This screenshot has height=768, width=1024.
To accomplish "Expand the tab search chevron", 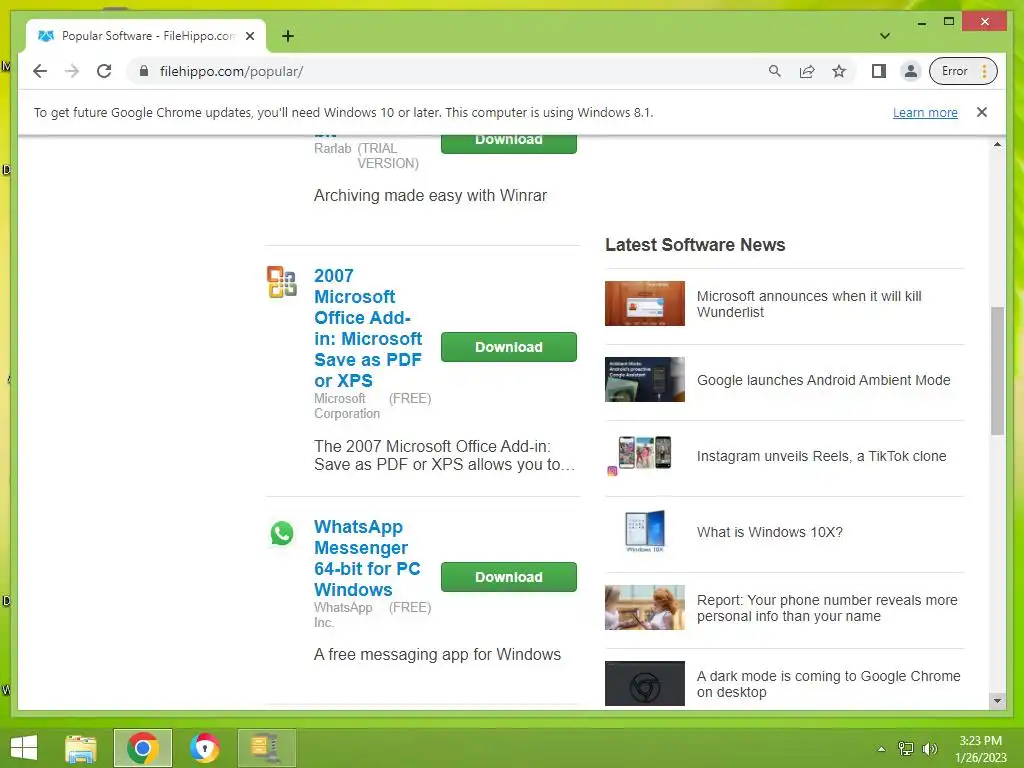I will [885, 36].
